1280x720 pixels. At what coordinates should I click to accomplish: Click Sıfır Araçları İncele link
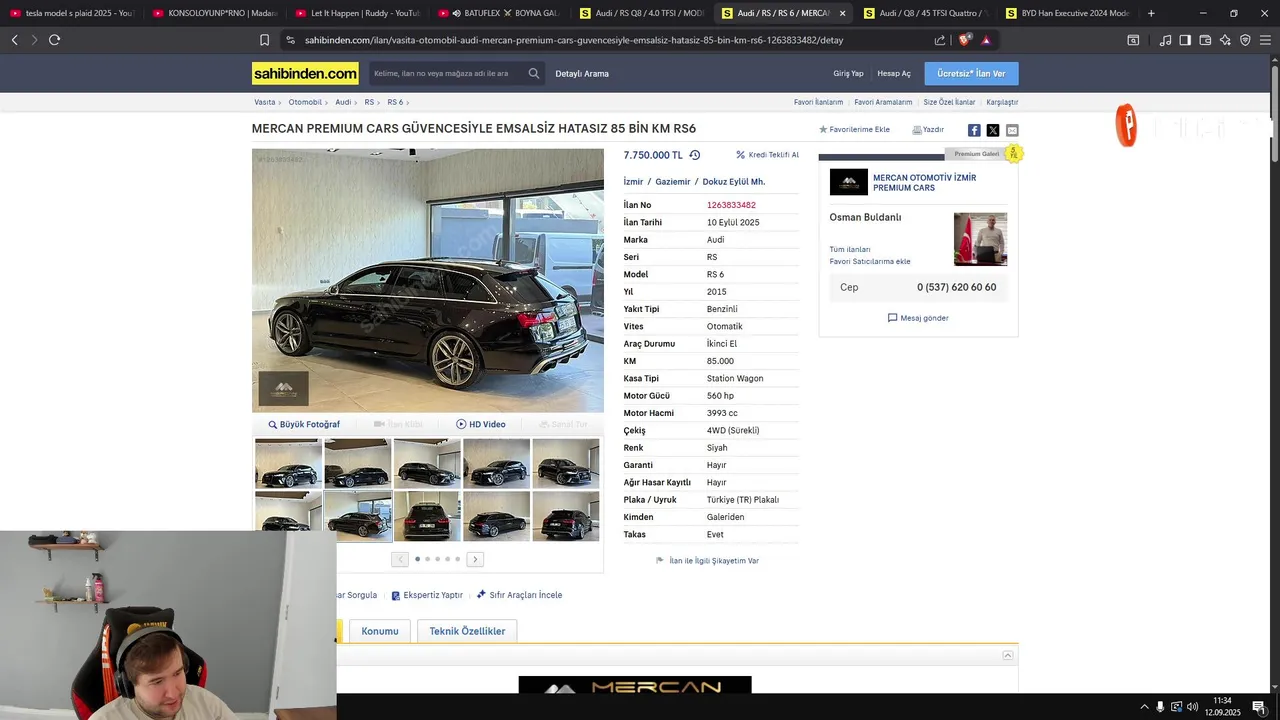[x=519, y=595]
